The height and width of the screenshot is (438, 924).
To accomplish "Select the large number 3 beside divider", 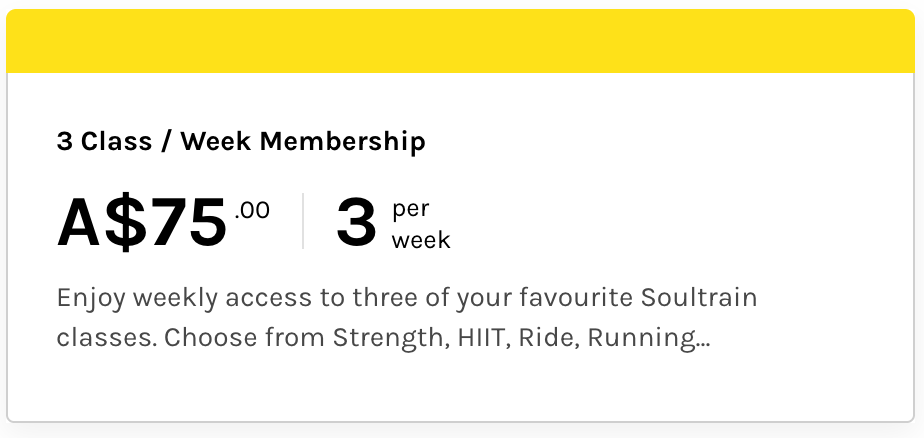I will [x=356, y=222].
